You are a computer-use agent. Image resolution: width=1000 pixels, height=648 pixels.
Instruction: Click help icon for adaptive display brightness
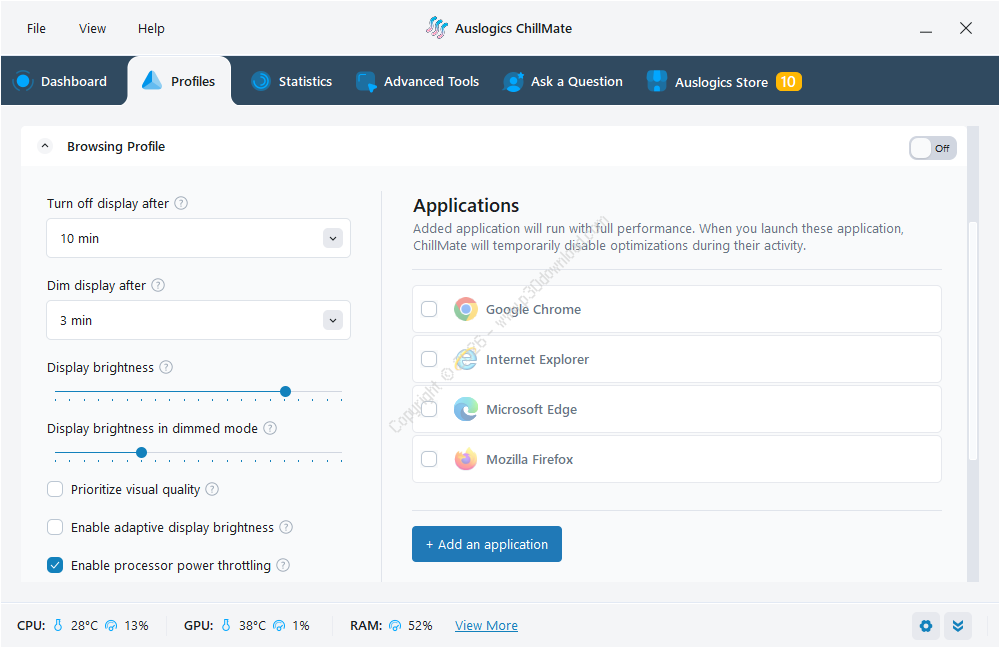286,527
